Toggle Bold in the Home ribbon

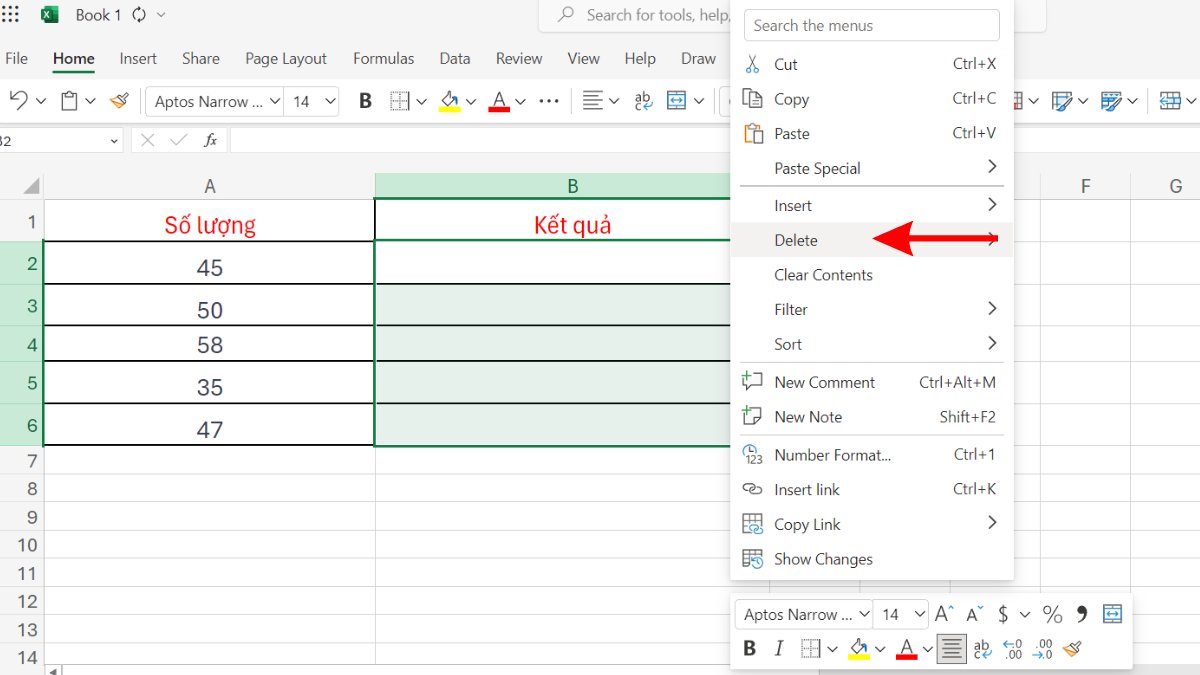pos(365,101)
